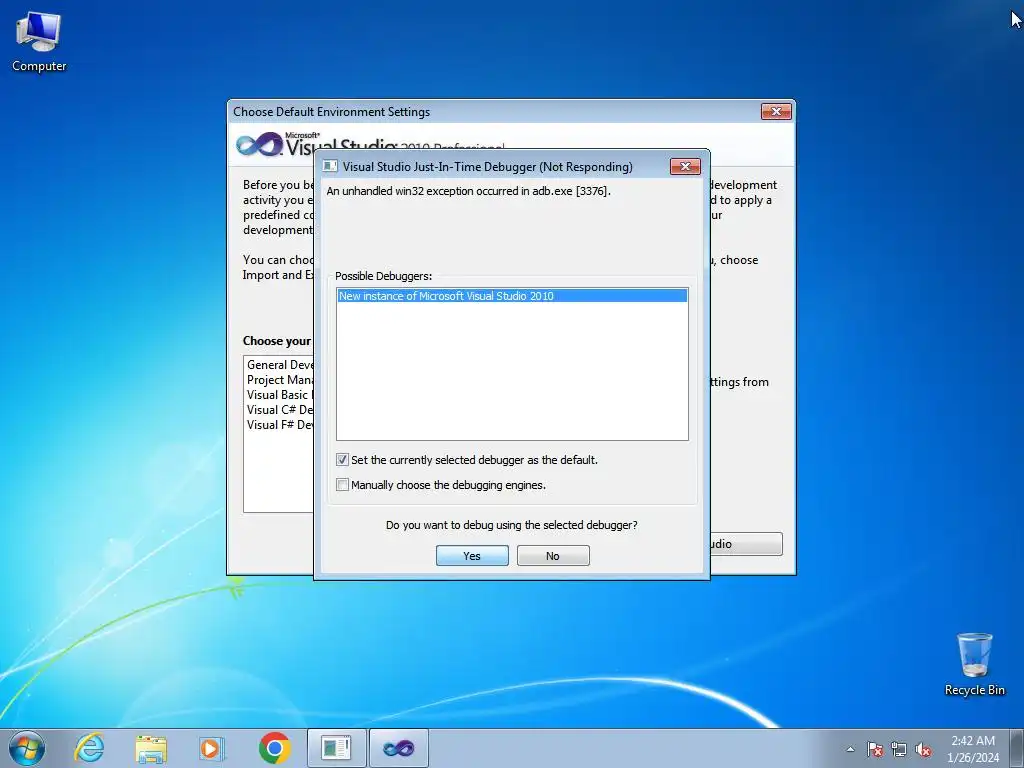The height and width of the screenshot is (768, 1024).
Task: Launch Internet Explorer from the taskbar
Action: (x=89, y=748)
